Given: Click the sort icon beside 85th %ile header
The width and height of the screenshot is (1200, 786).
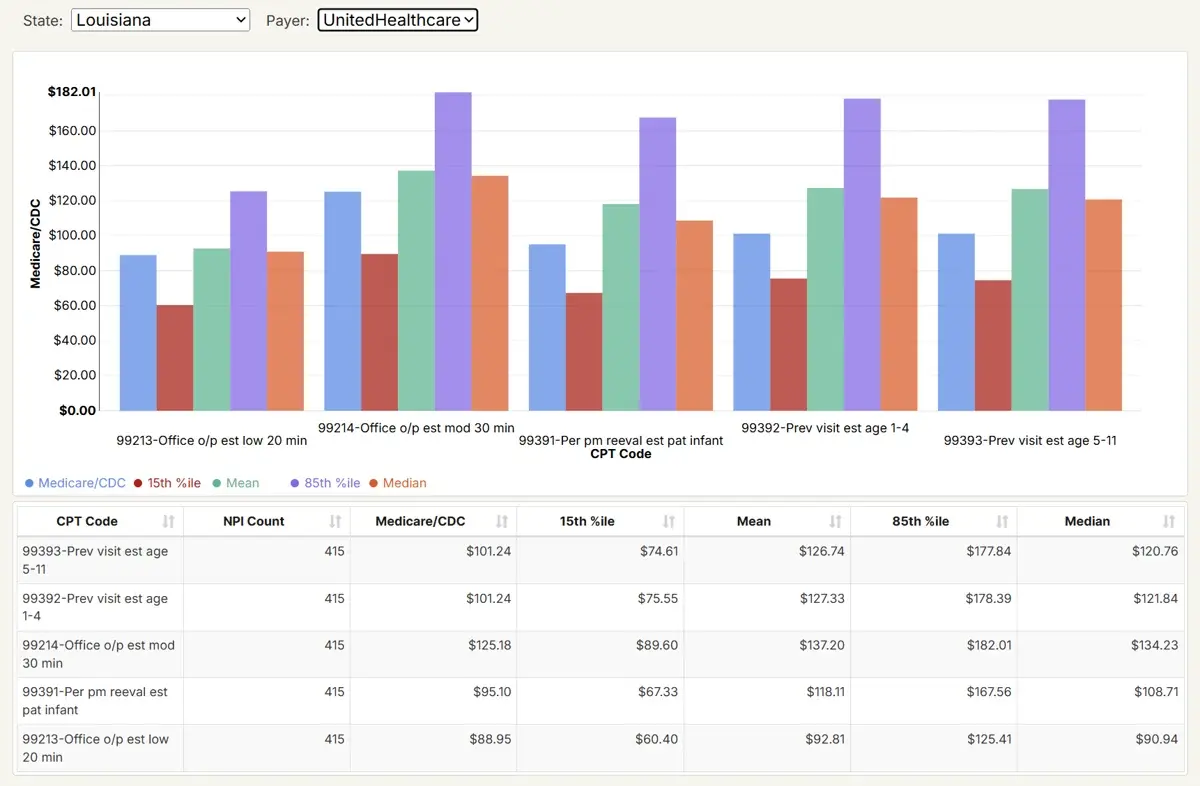Looking at the screenshot, I should click(x=1002, y=521).
